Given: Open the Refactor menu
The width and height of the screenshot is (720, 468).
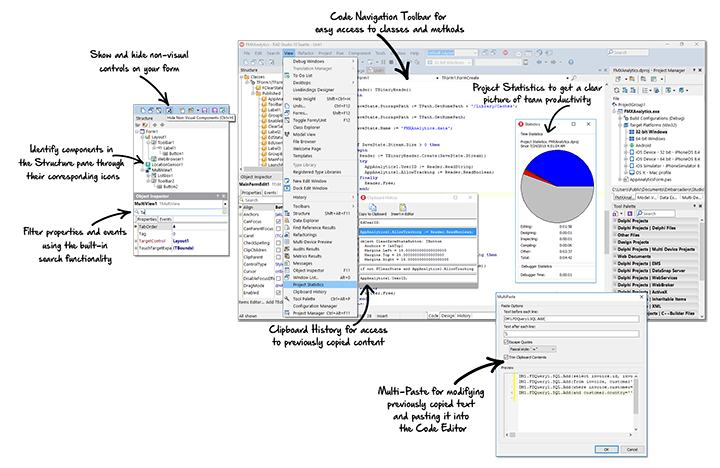Looking at the screenshot, I should pyautogui.click(x=306, y=53).
